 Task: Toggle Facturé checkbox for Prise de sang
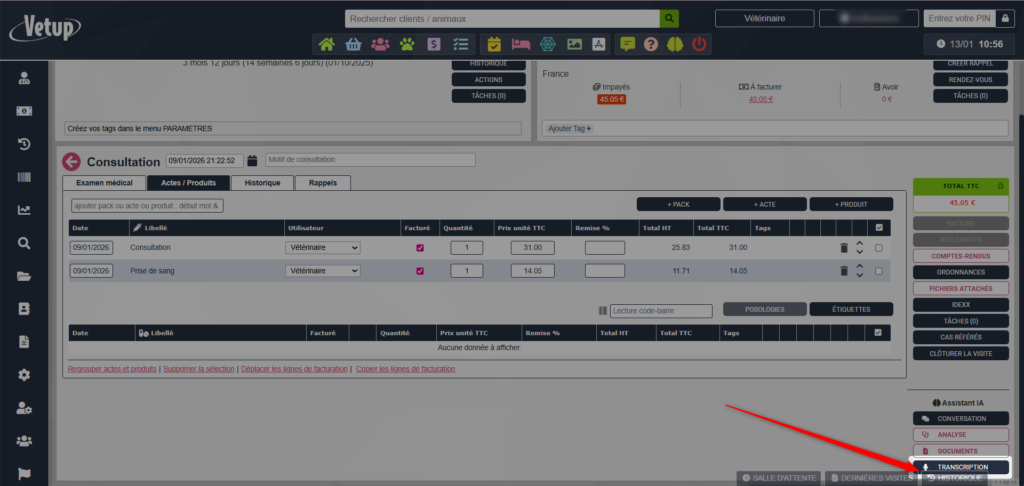tap(420, 271)
